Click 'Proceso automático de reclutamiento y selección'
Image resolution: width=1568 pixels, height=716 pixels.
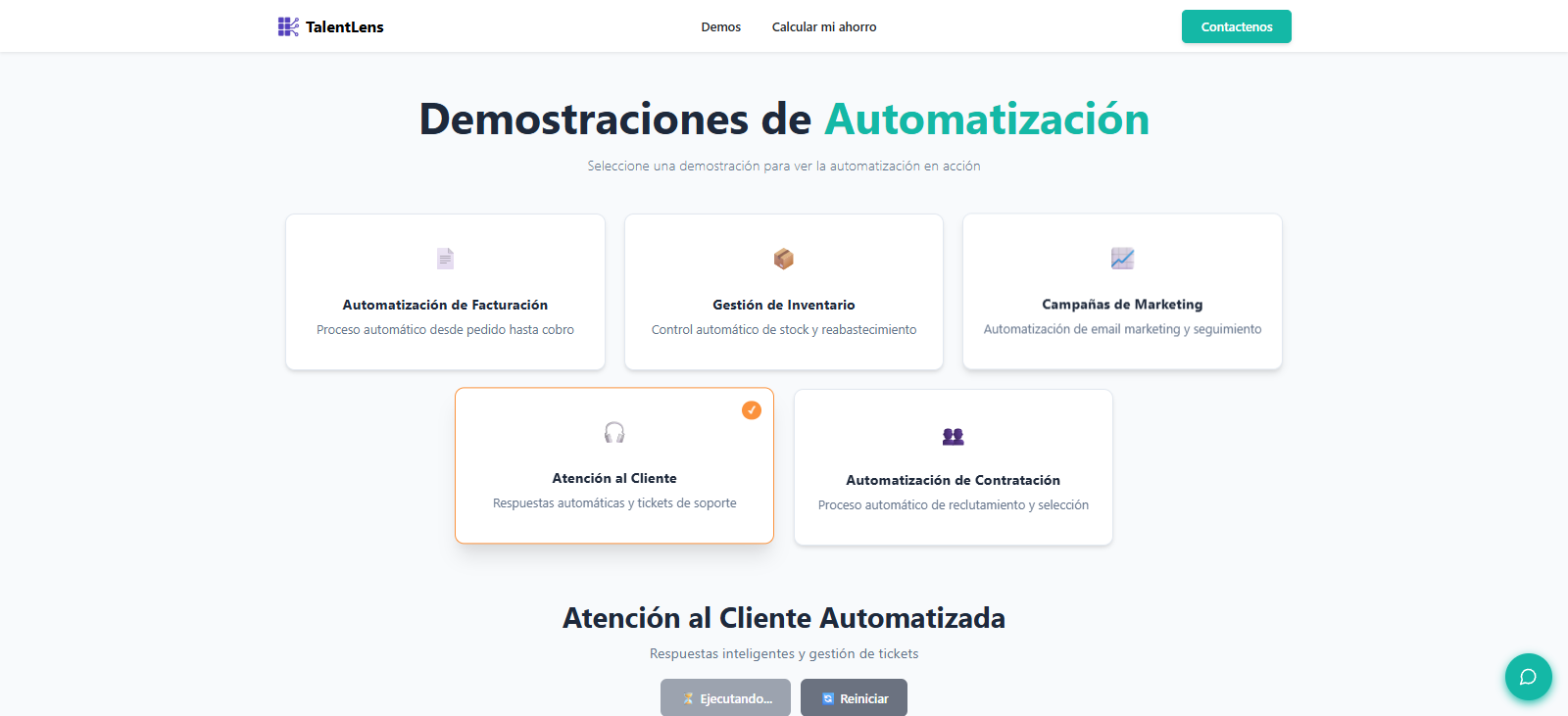point(954,505)
